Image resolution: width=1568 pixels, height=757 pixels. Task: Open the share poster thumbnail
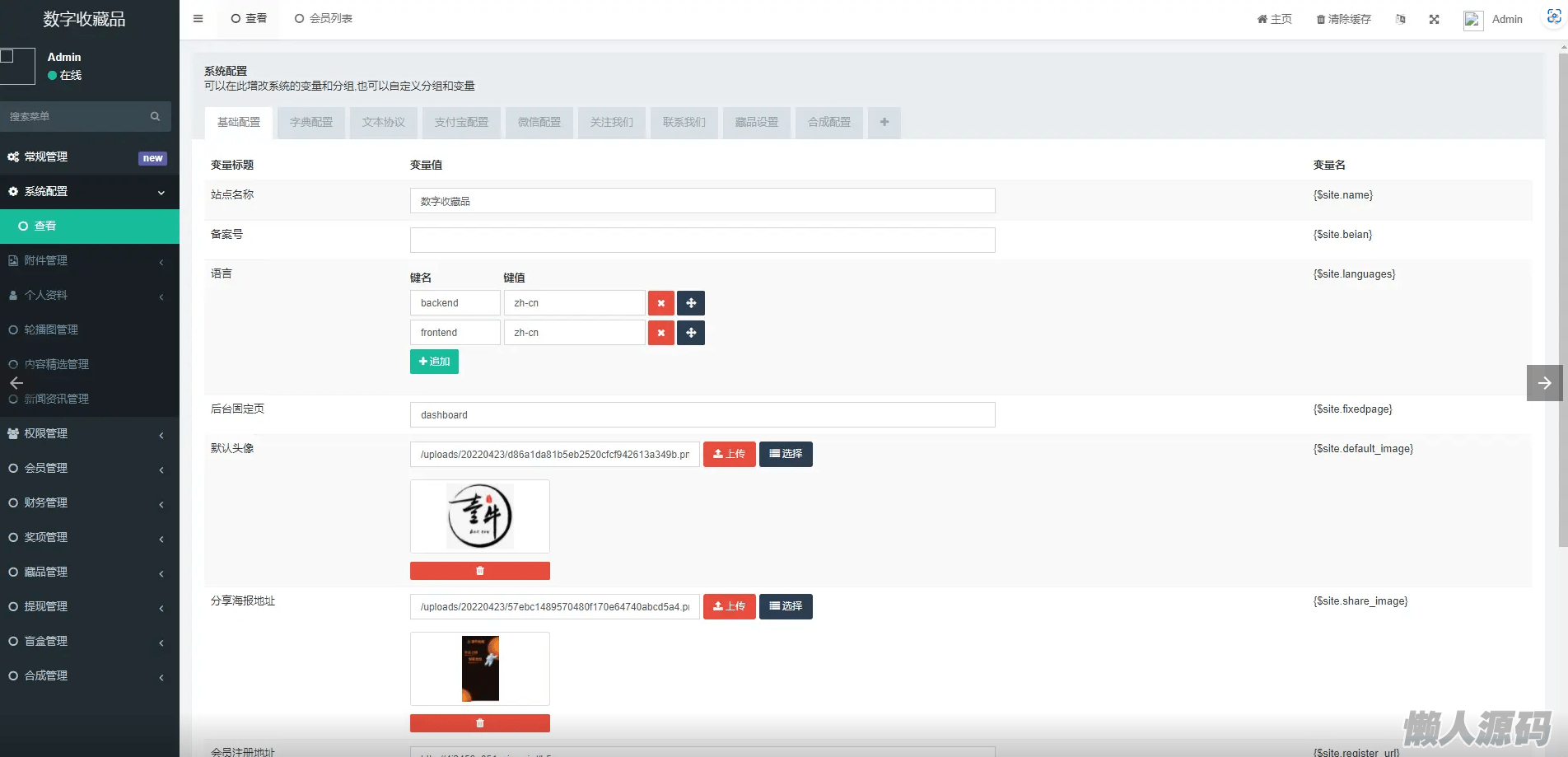480,669
